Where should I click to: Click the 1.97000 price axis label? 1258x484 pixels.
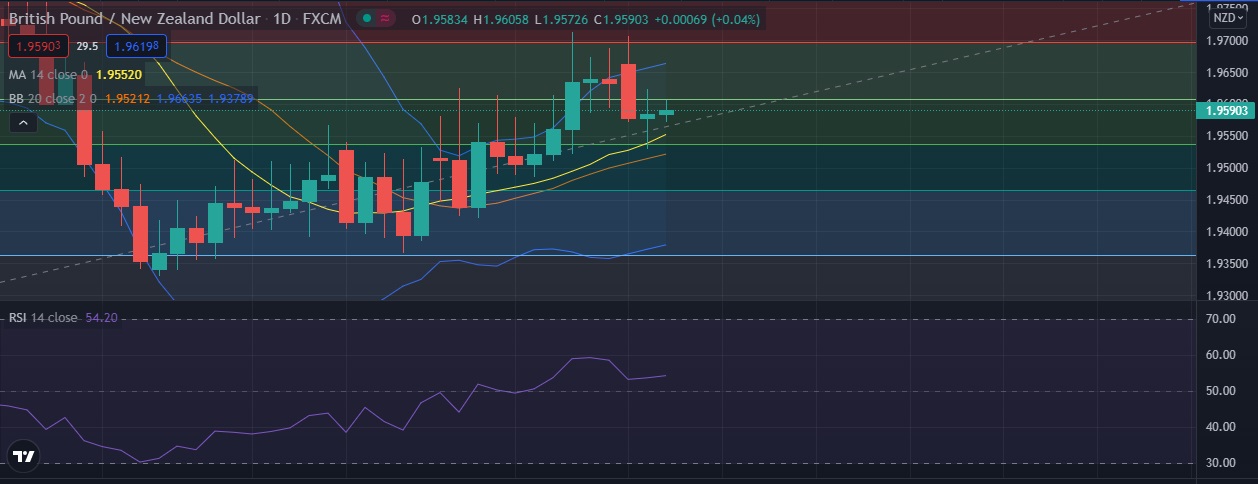click(x=1225, y=41)
